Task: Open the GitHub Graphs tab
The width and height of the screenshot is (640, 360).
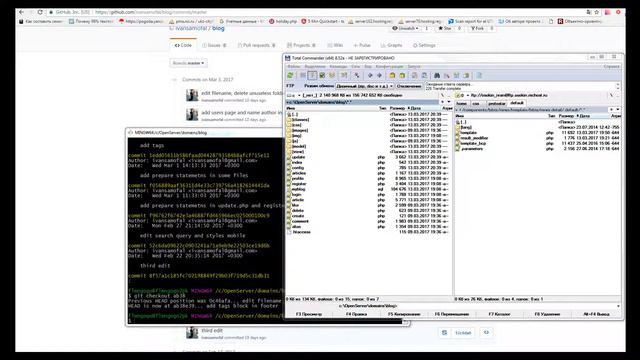Action: [391, 45]
